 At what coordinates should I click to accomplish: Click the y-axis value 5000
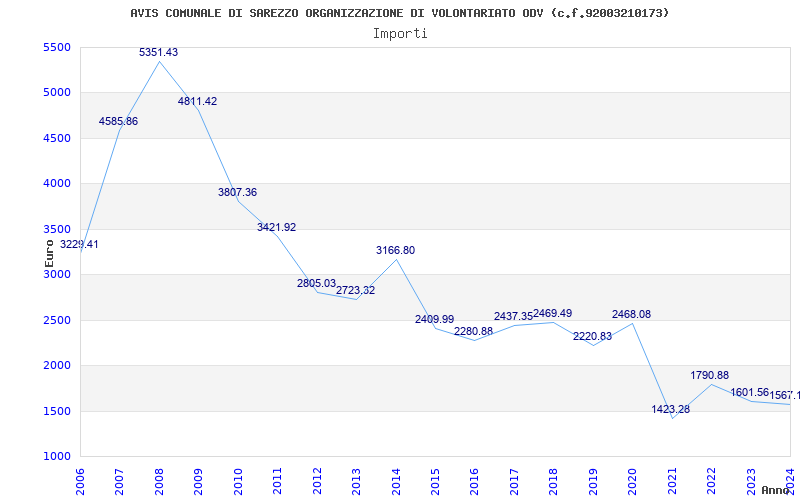[x=57, y=93]
